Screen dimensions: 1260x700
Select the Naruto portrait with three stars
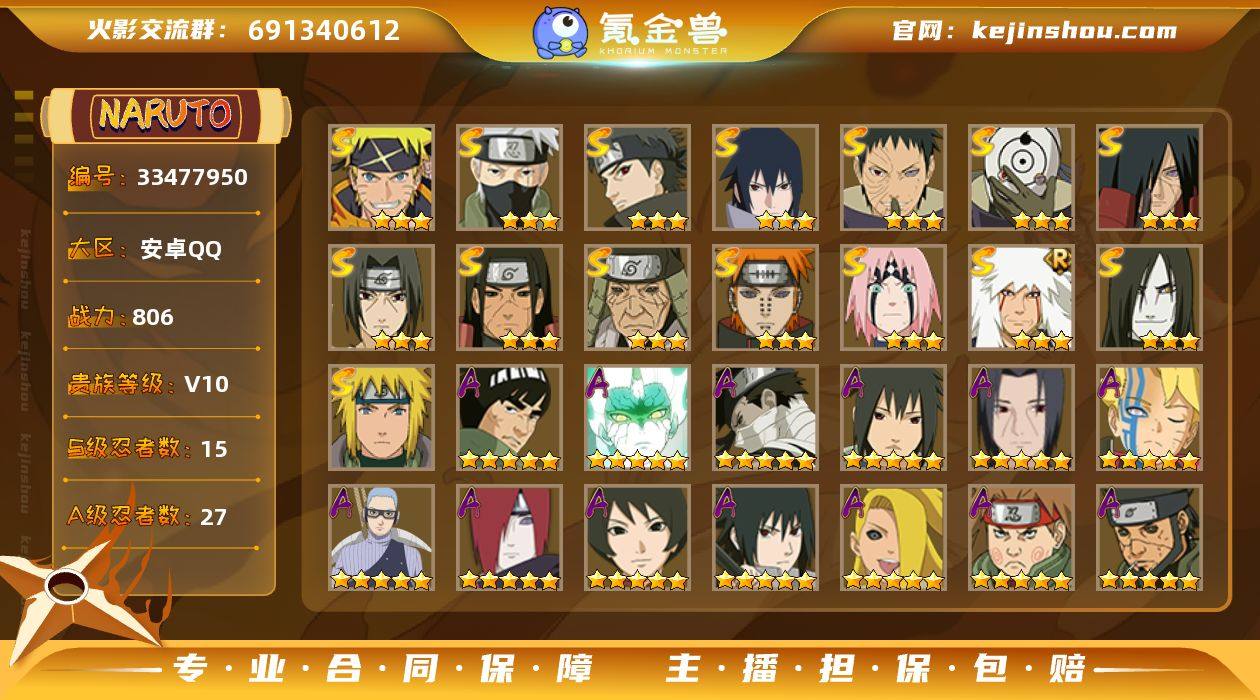coord(381,178)
